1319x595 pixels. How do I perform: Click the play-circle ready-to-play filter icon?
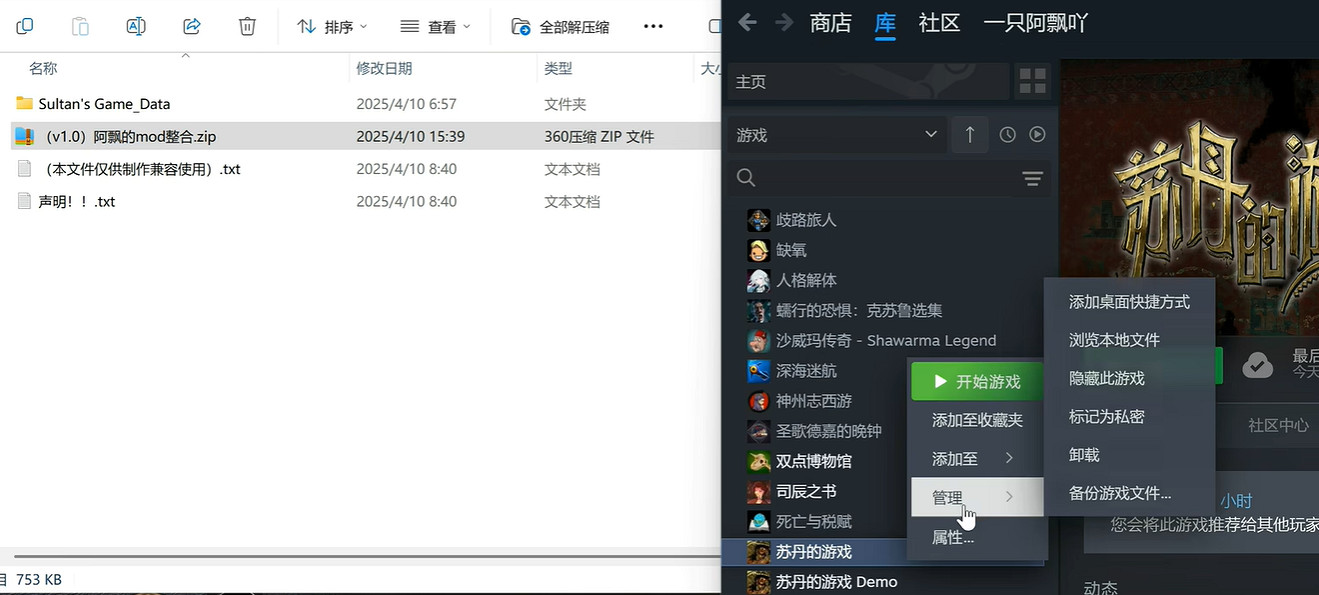1037,134
